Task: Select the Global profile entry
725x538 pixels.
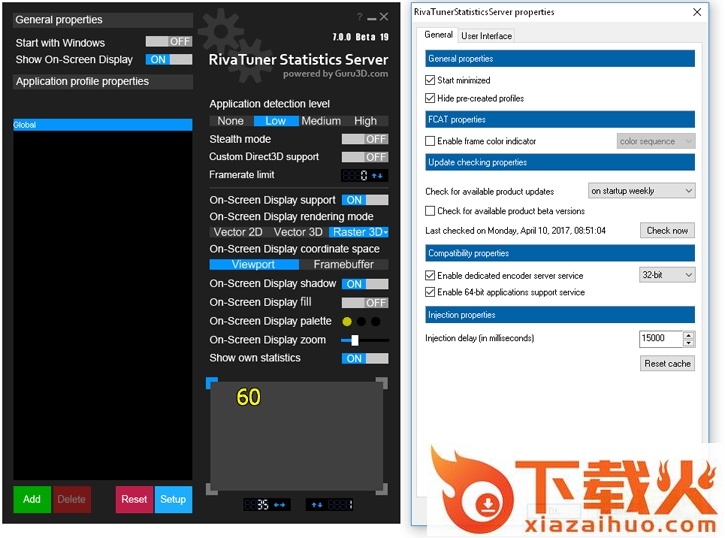Action: coord(103,125)
